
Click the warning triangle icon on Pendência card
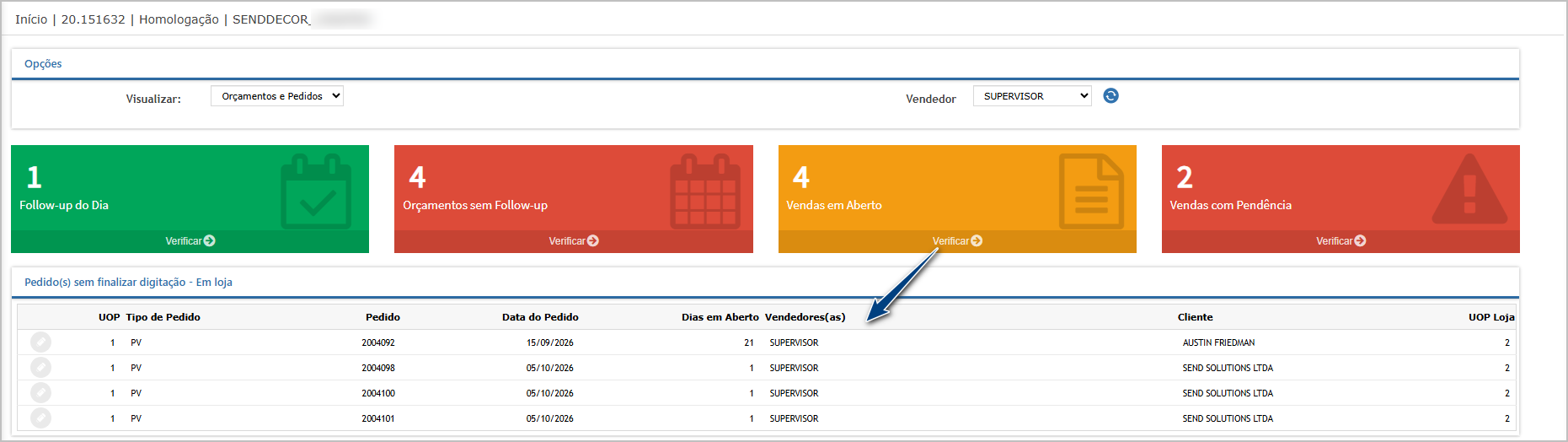click(1469, 190)
